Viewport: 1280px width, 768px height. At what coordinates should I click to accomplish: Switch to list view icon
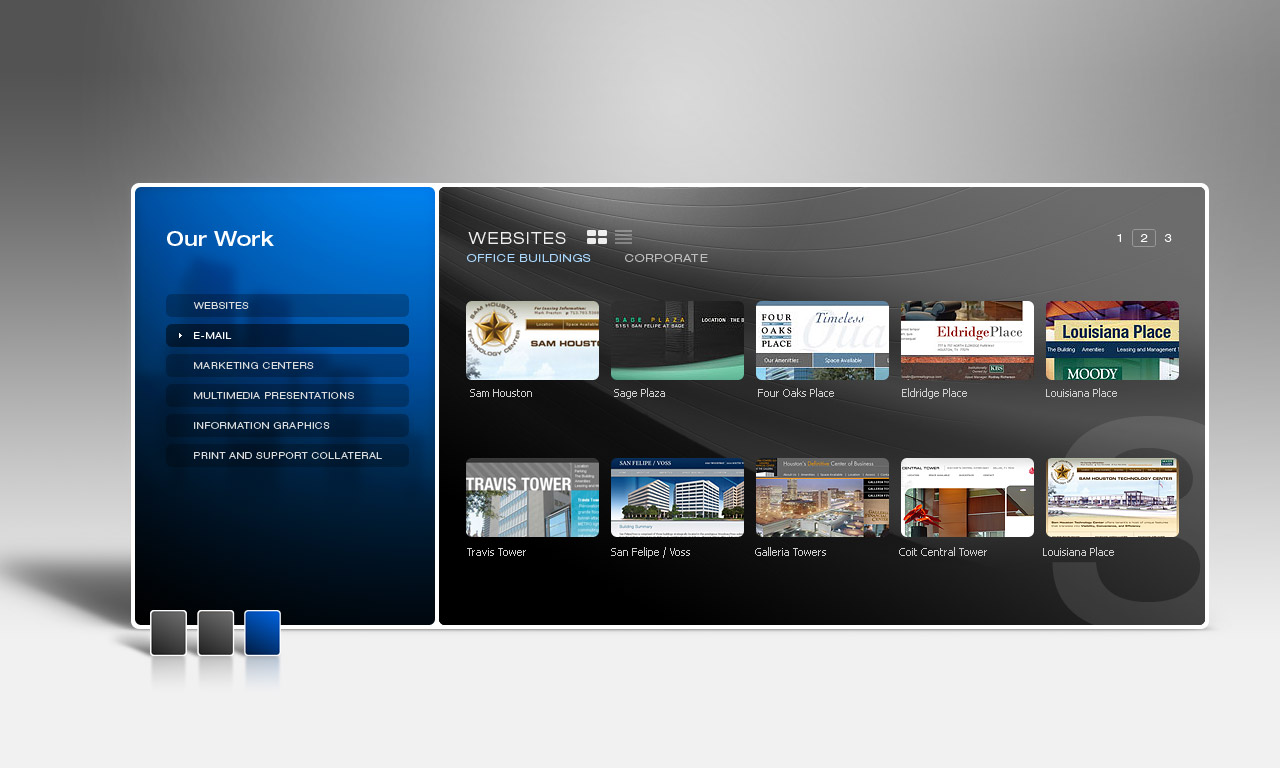point(623,237)
